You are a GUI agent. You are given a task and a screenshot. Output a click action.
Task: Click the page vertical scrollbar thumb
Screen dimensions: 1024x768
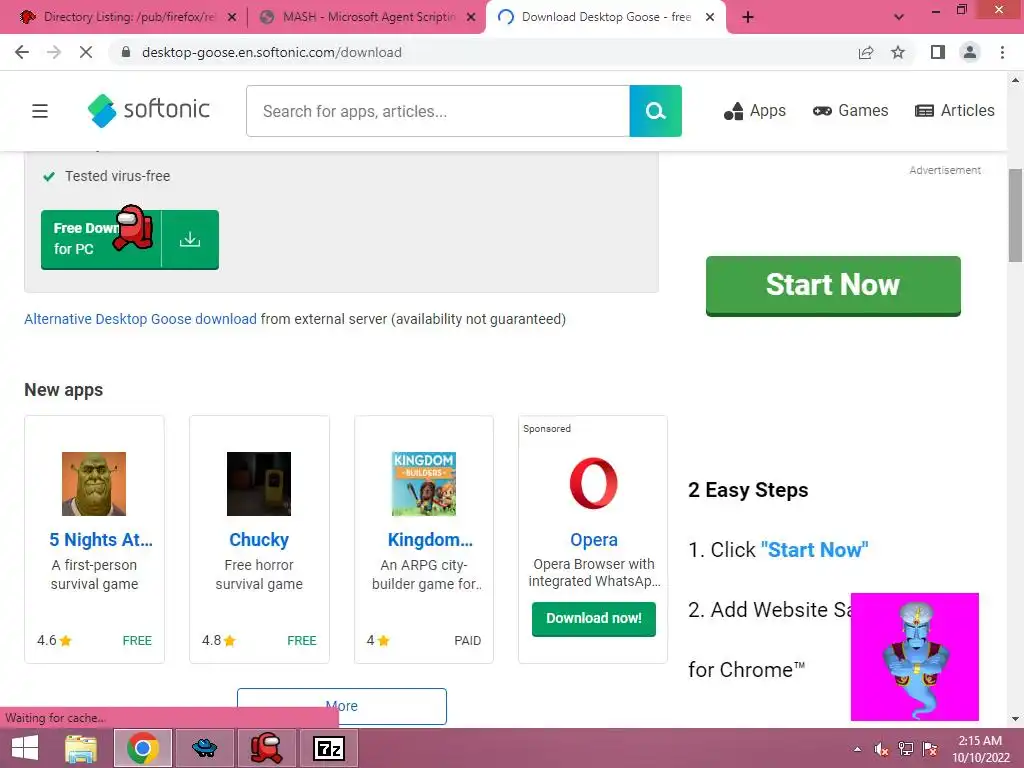(x=1015, y=216)
